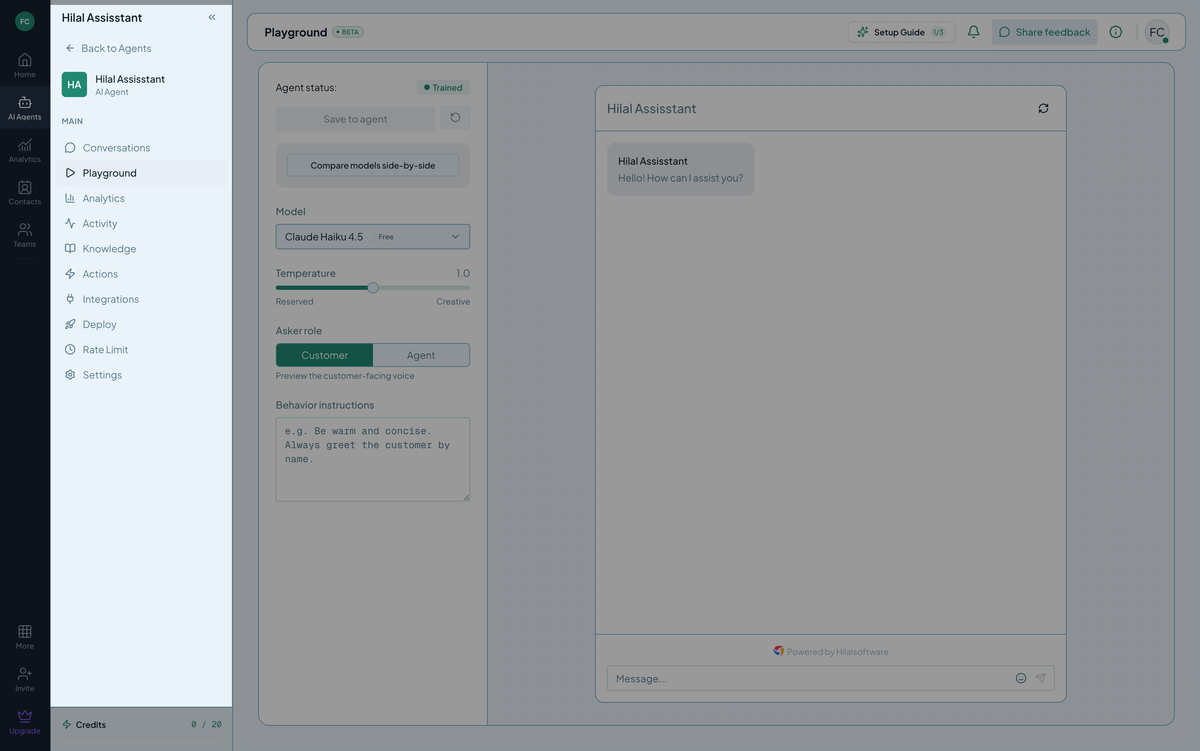The image size is (1200, 751).
Task: Click the send message arrow
Action: coord(1040,678)
